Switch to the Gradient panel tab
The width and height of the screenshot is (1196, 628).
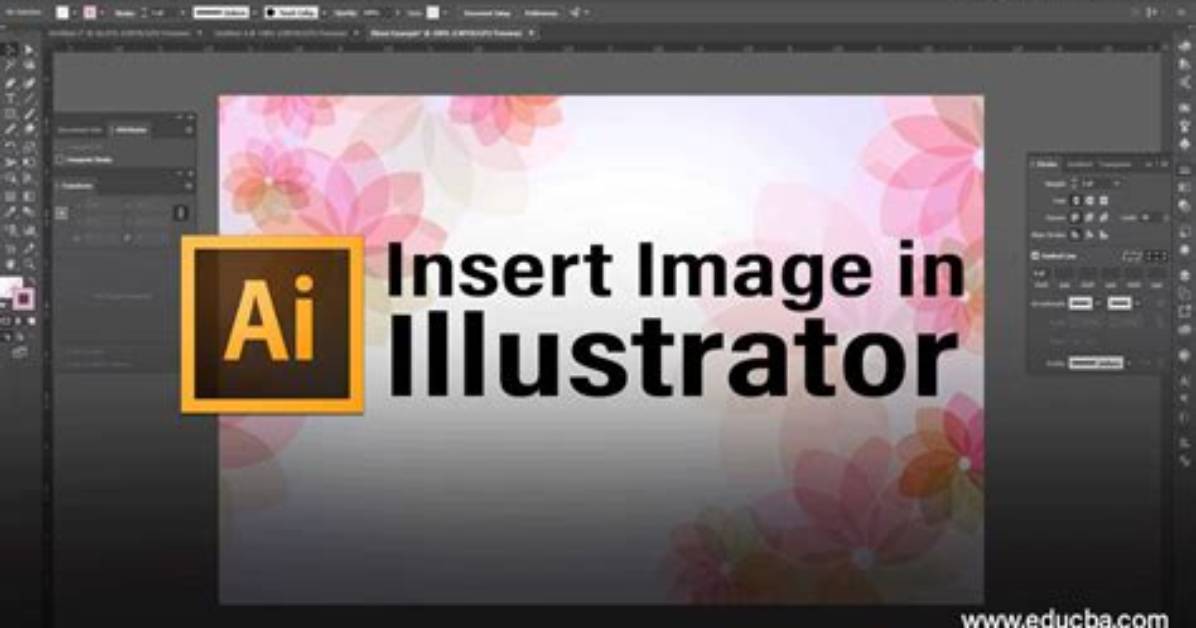click(x=1079, y=164)
